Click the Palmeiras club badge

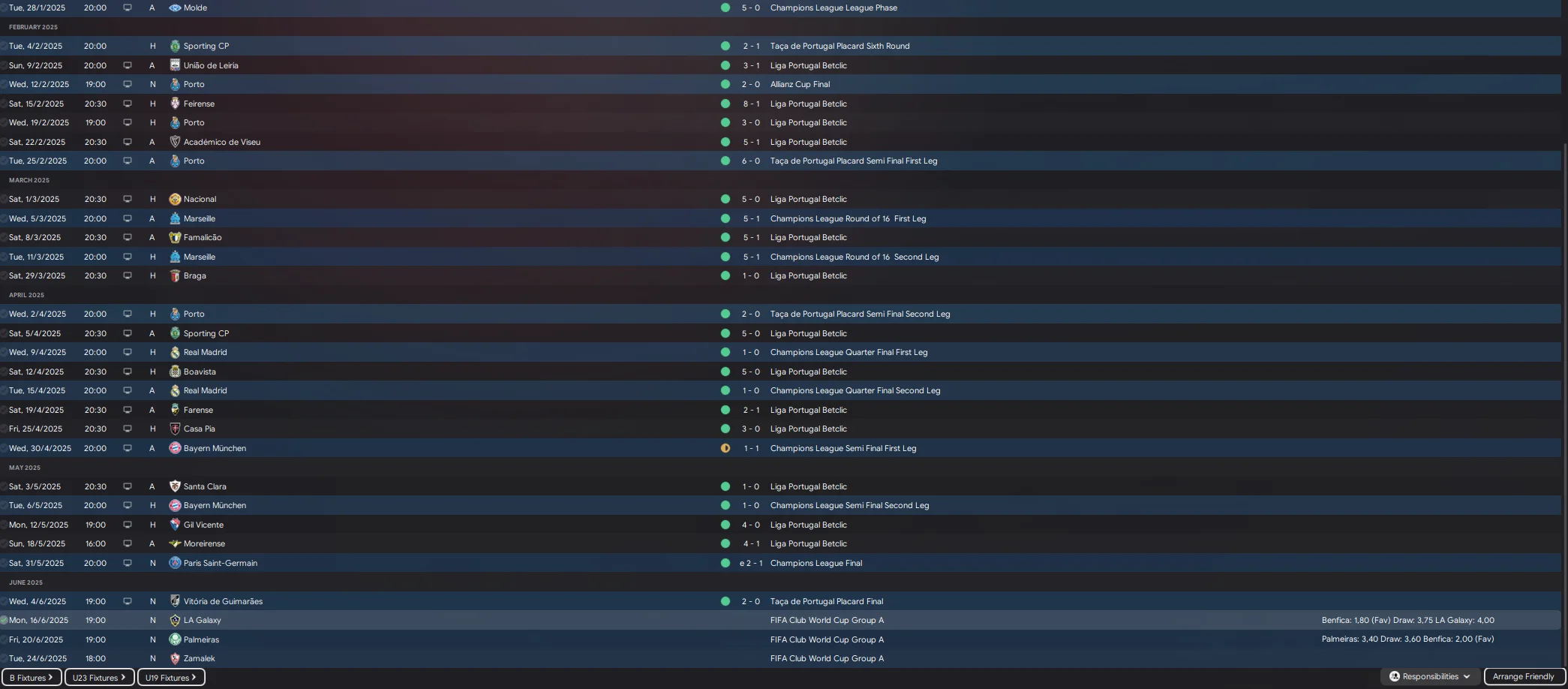(175, 639)
